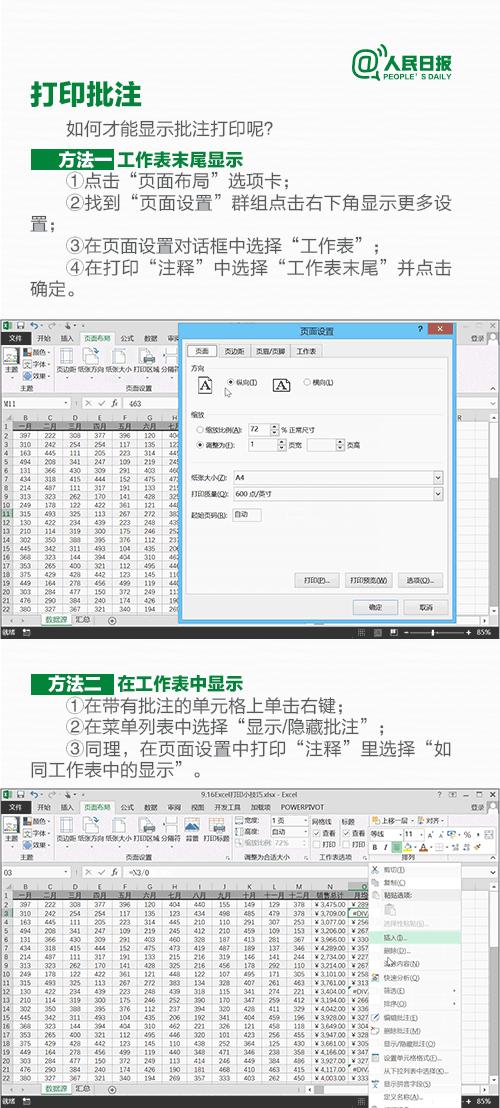Screen dimensions: 500x1108
Task: Select the 横向 landscape radio button
Action: pyautogui.click(x=307, y=382)
